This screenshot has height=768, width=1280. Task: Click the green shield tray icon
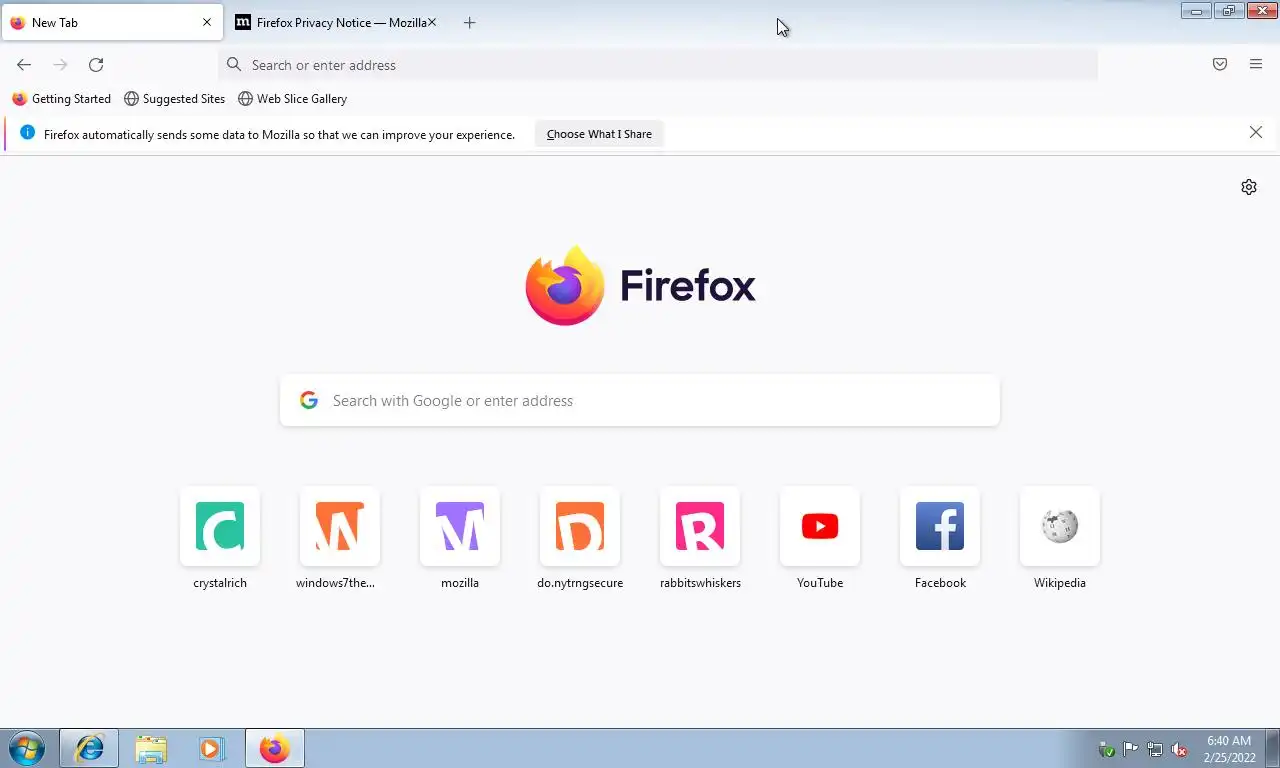[1107, 749]
